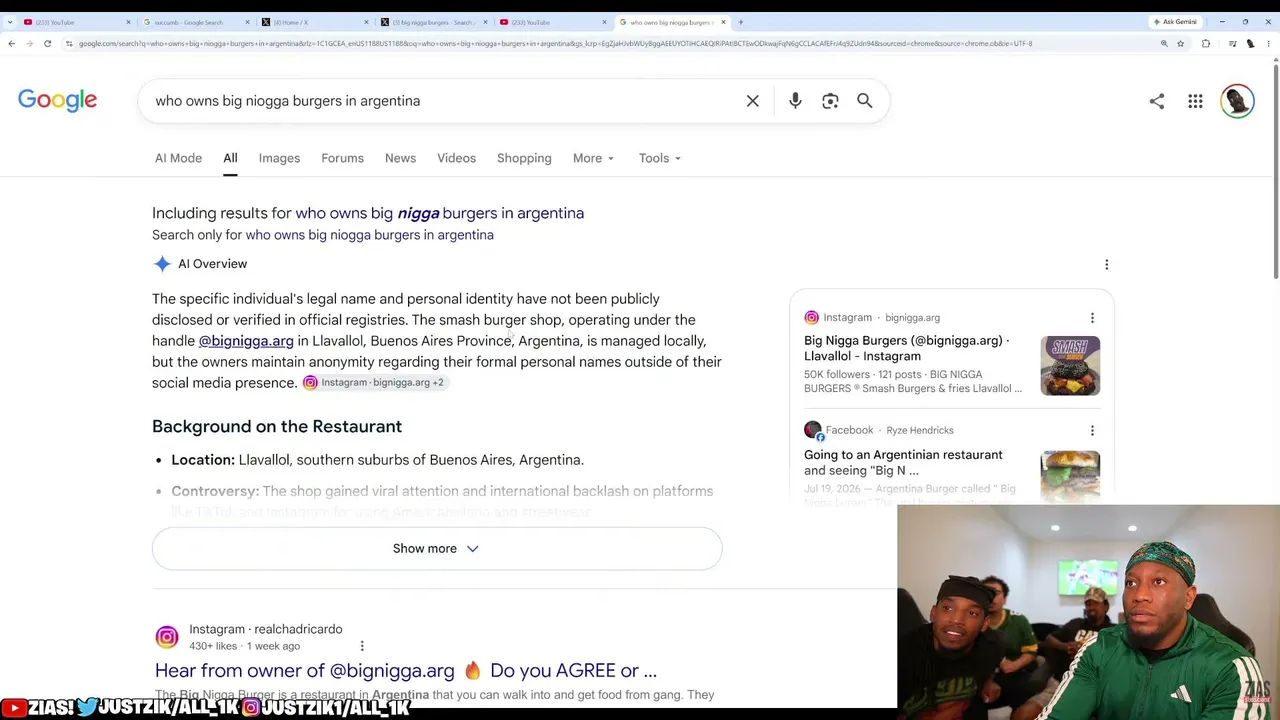Open the Chrome three-dot menu
Image resolution: width=1280 pixels, height=720 pixels.
pos(1268,43)
